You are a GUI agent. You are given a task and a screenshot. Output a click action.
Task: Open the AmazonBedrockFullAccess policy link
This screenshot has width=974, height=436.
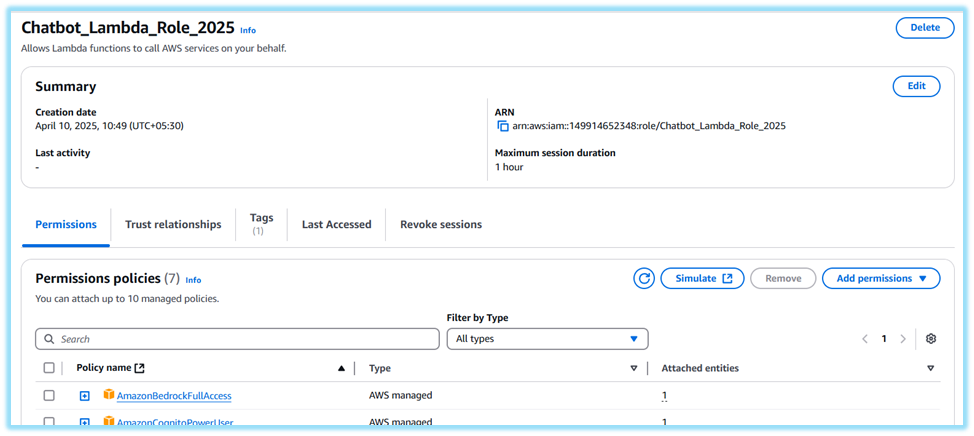coord(174,396)
